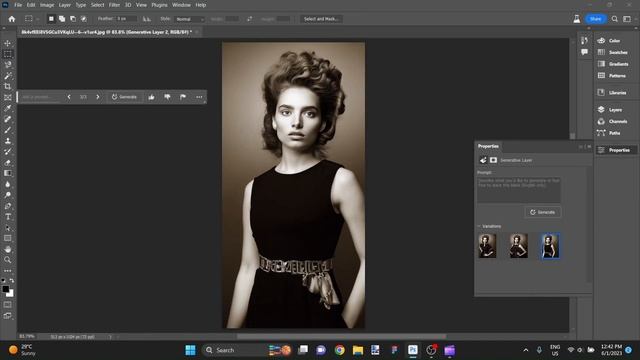Toggle Quick Mask mode
Viewport: 640px width, 360px height.
(8, 305)
